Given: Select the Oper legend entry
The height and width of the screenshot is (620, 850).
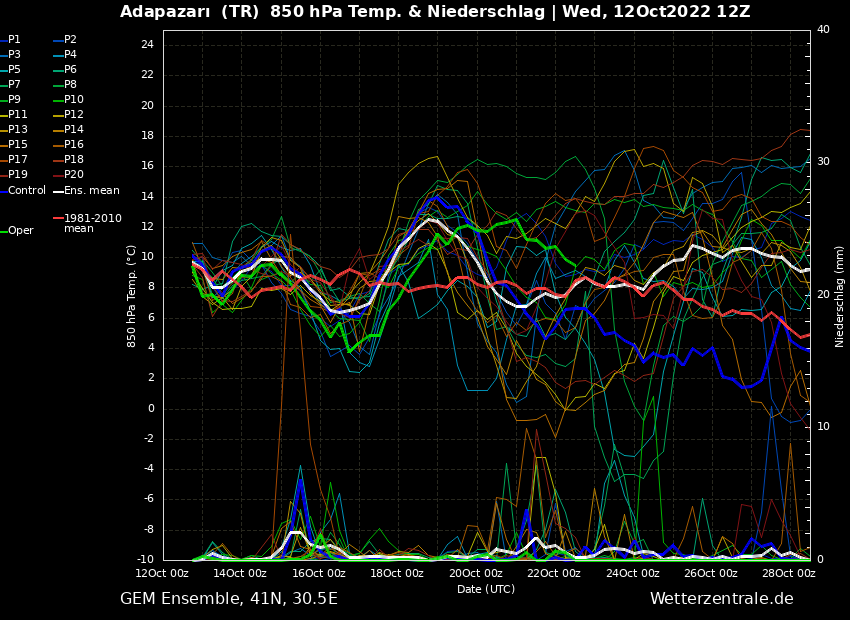Looking at the screenshot, I should click(17, 230).
